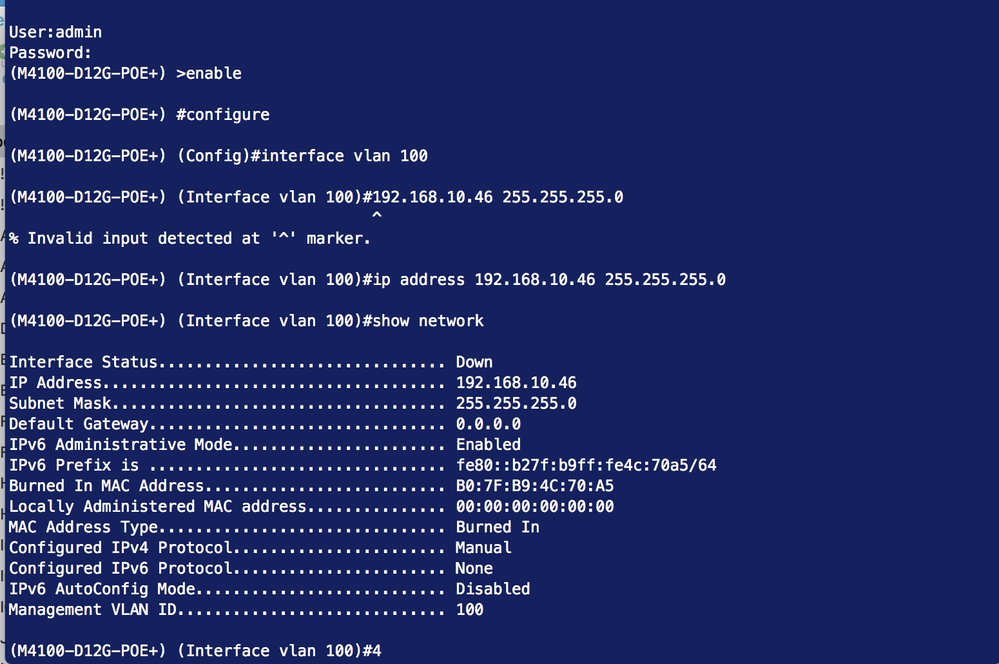Click the IPv6 Administrative Mode 'Enabled' value
Image resolution: width=999 pixels, height=664 pixels.
click(x=488, y=444)
